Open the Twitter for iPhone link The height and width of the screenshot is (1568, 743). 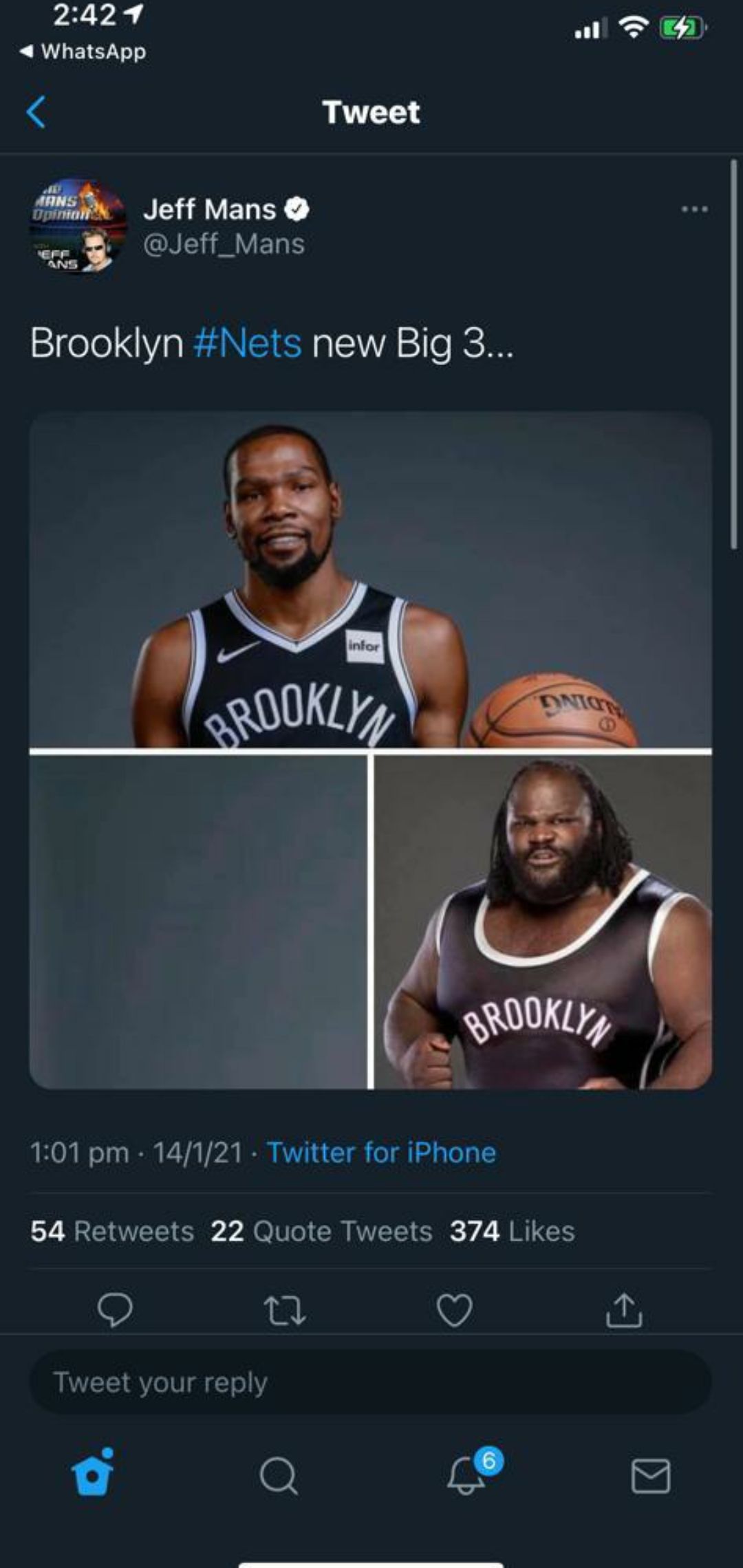(x=381, y=1153)
